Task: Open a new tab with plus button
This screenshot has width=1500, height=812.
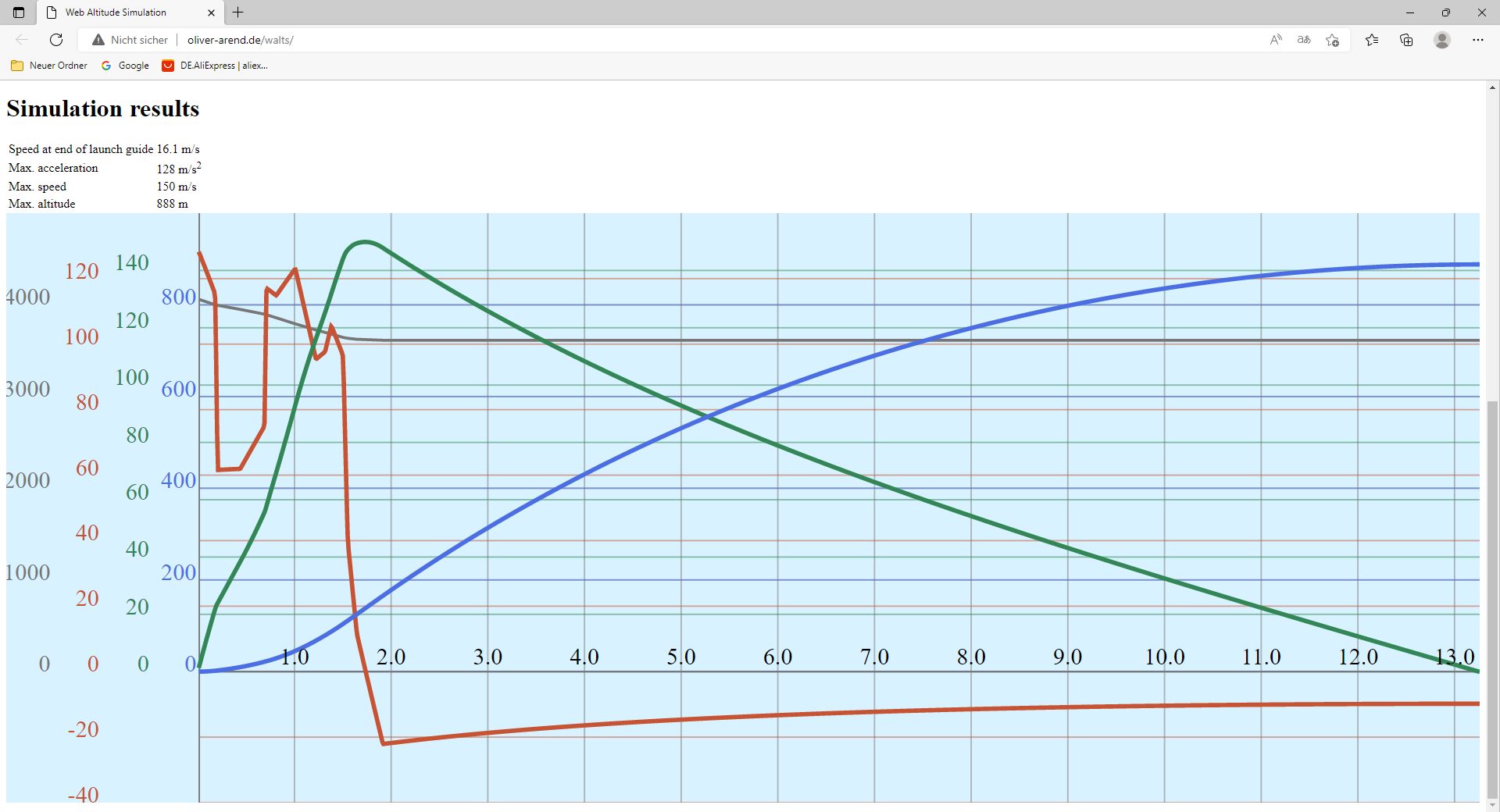Action: tap(238, 12)
